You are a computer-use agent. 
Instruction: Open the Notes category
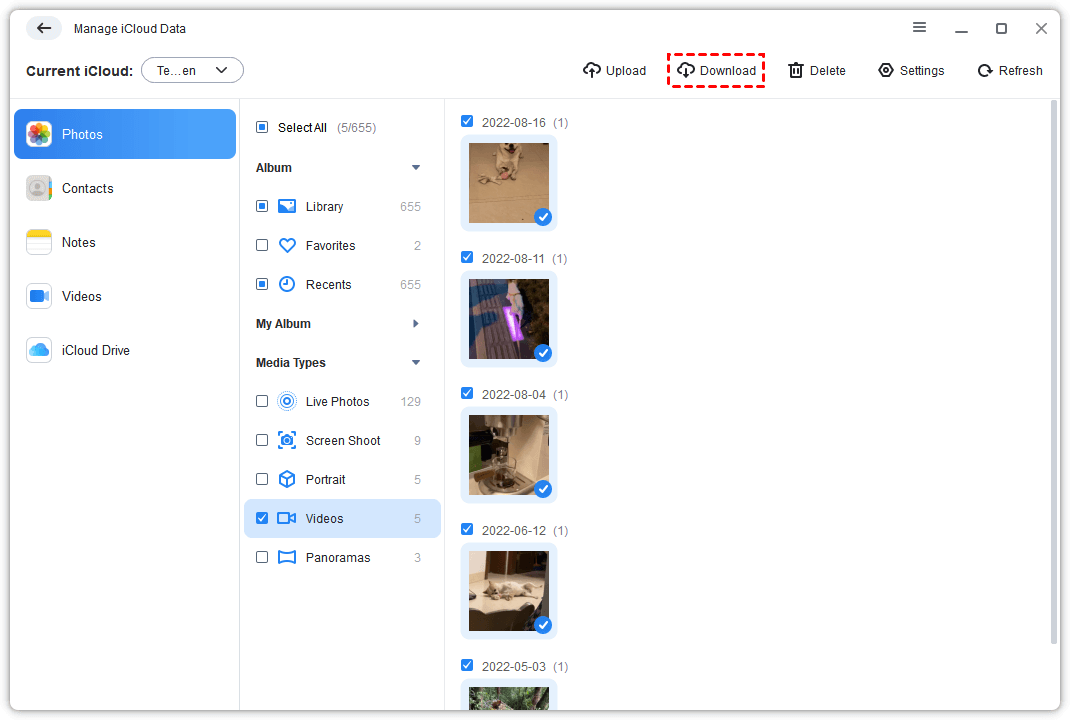[125, 242]
